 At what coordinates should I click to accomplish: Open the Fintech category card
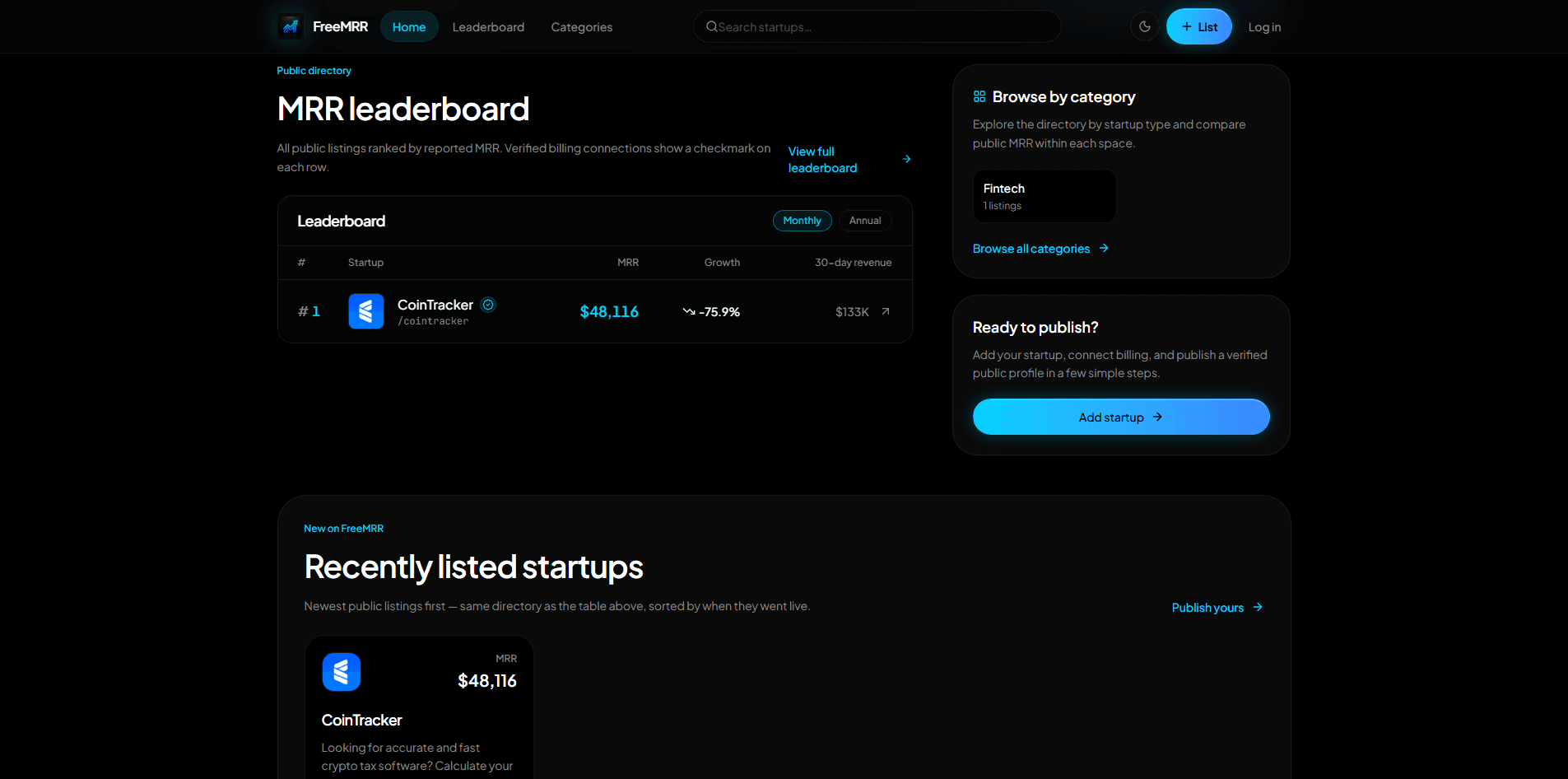pyautogui.click(x=1045, y=196)
